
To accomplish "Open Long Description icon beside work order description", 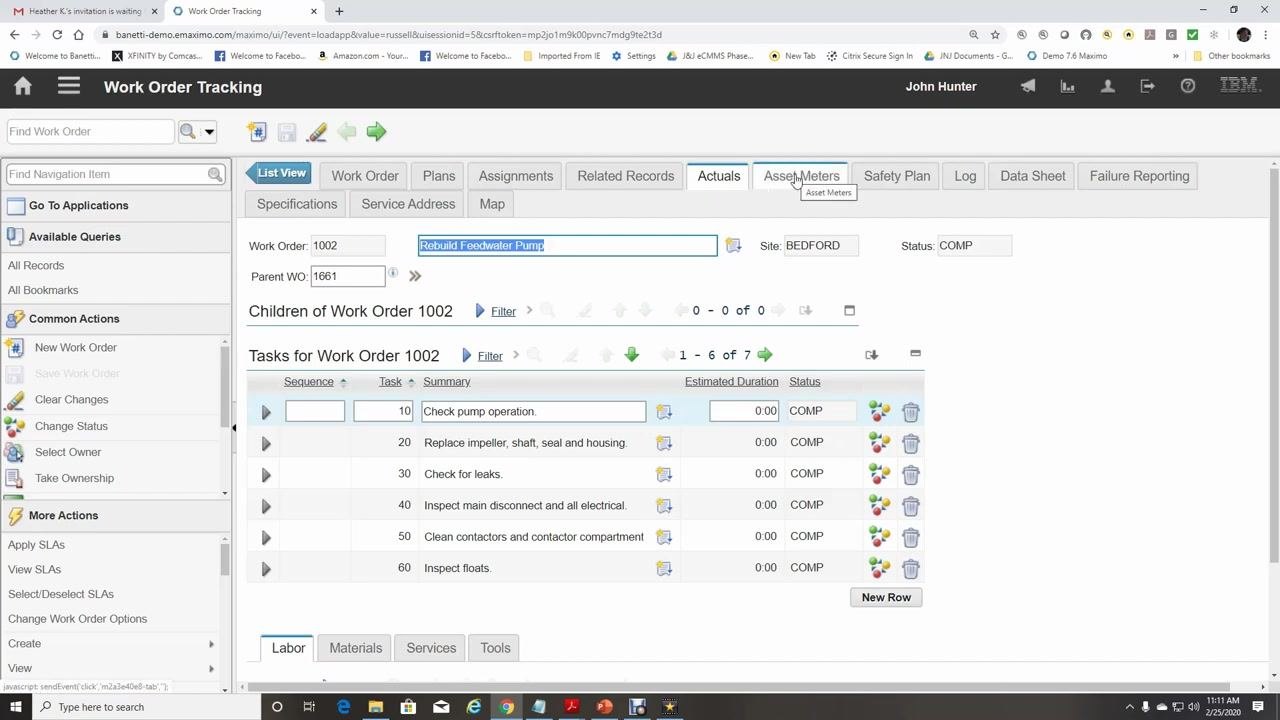I will pyautogui.click(x=733, y=246).
